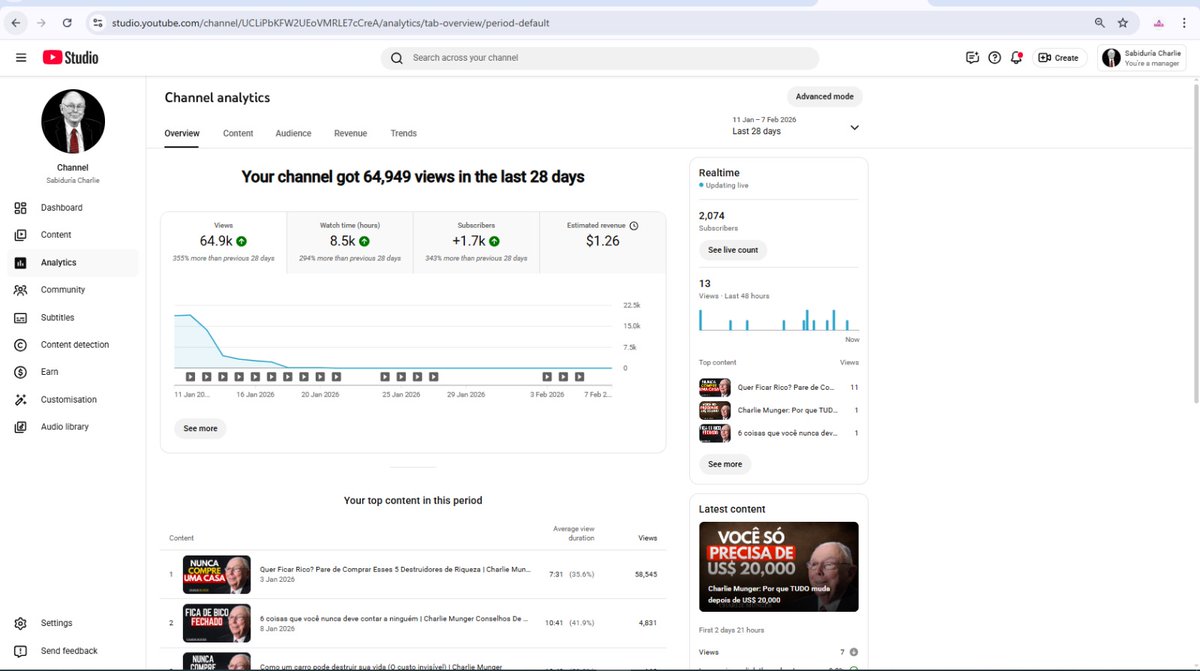Image resolution: width=1200 pixels, height=671 pixels.
Task: Select the Subscribers metric card
Action: click(x=476, y=242)
